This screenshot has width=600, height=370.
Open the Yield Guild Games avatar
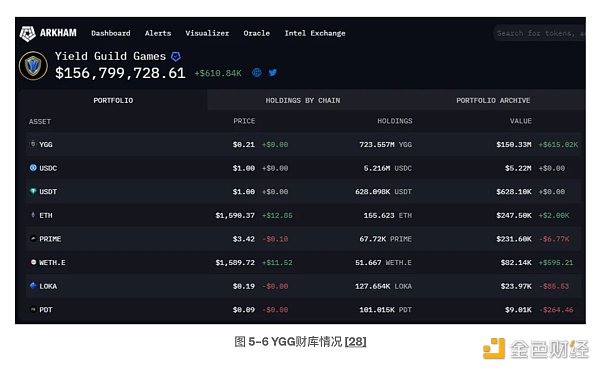[33, 66]
